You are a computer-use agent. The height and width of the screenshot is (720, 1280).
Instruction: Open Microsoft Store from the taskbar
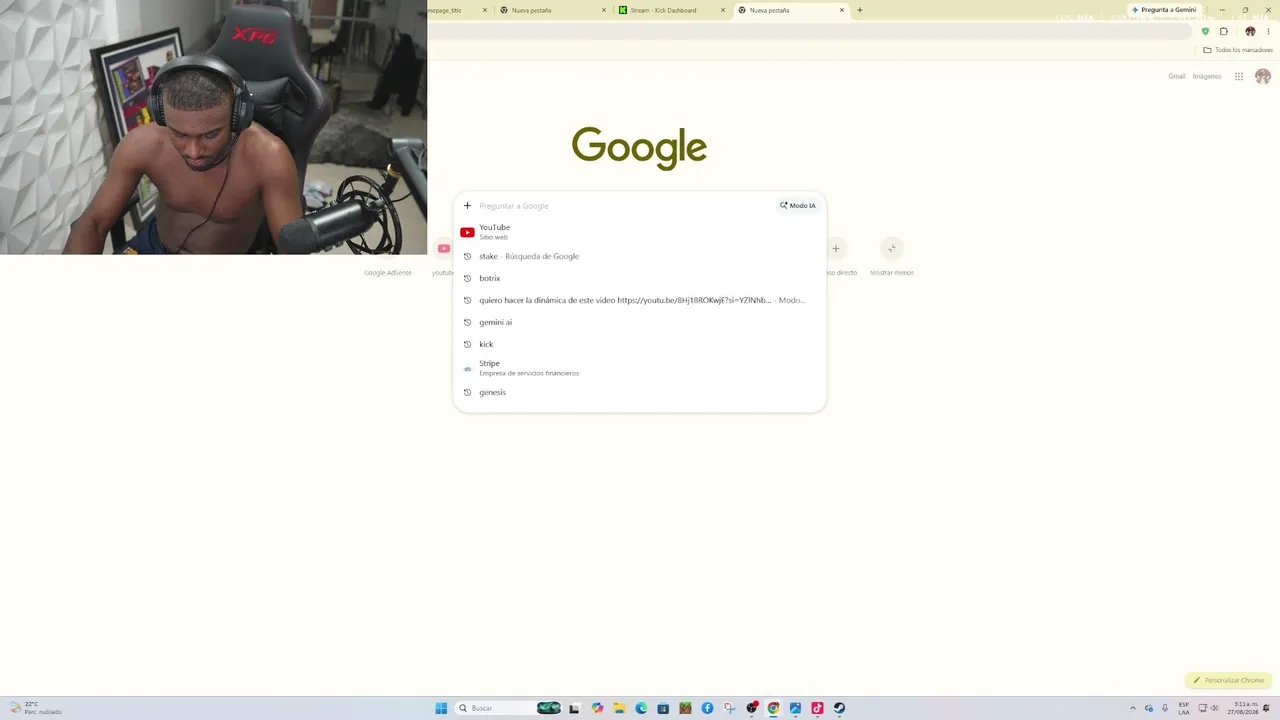point(663,708)
